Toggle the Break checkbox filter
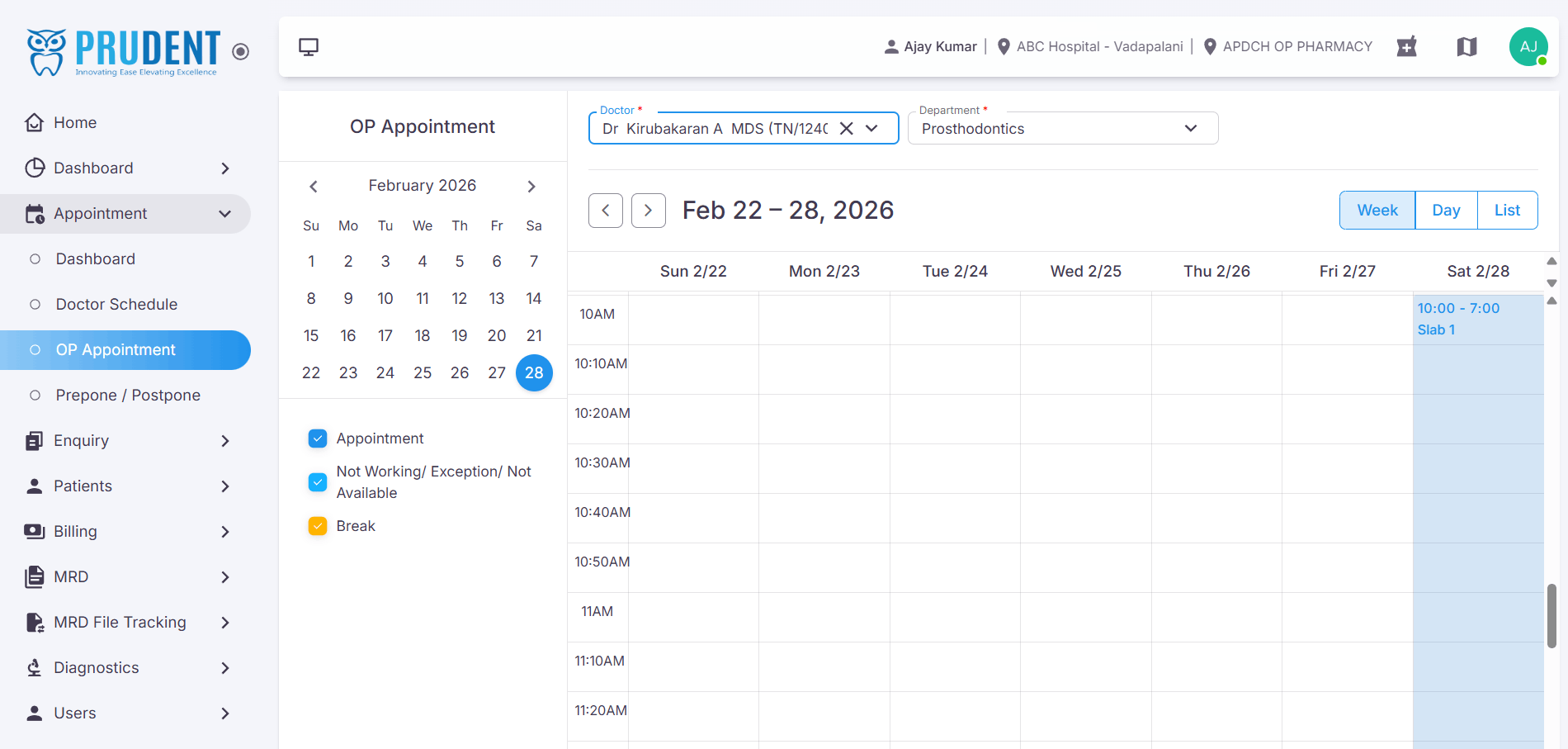The image size is (1568, 749). (x=318, y=526)
